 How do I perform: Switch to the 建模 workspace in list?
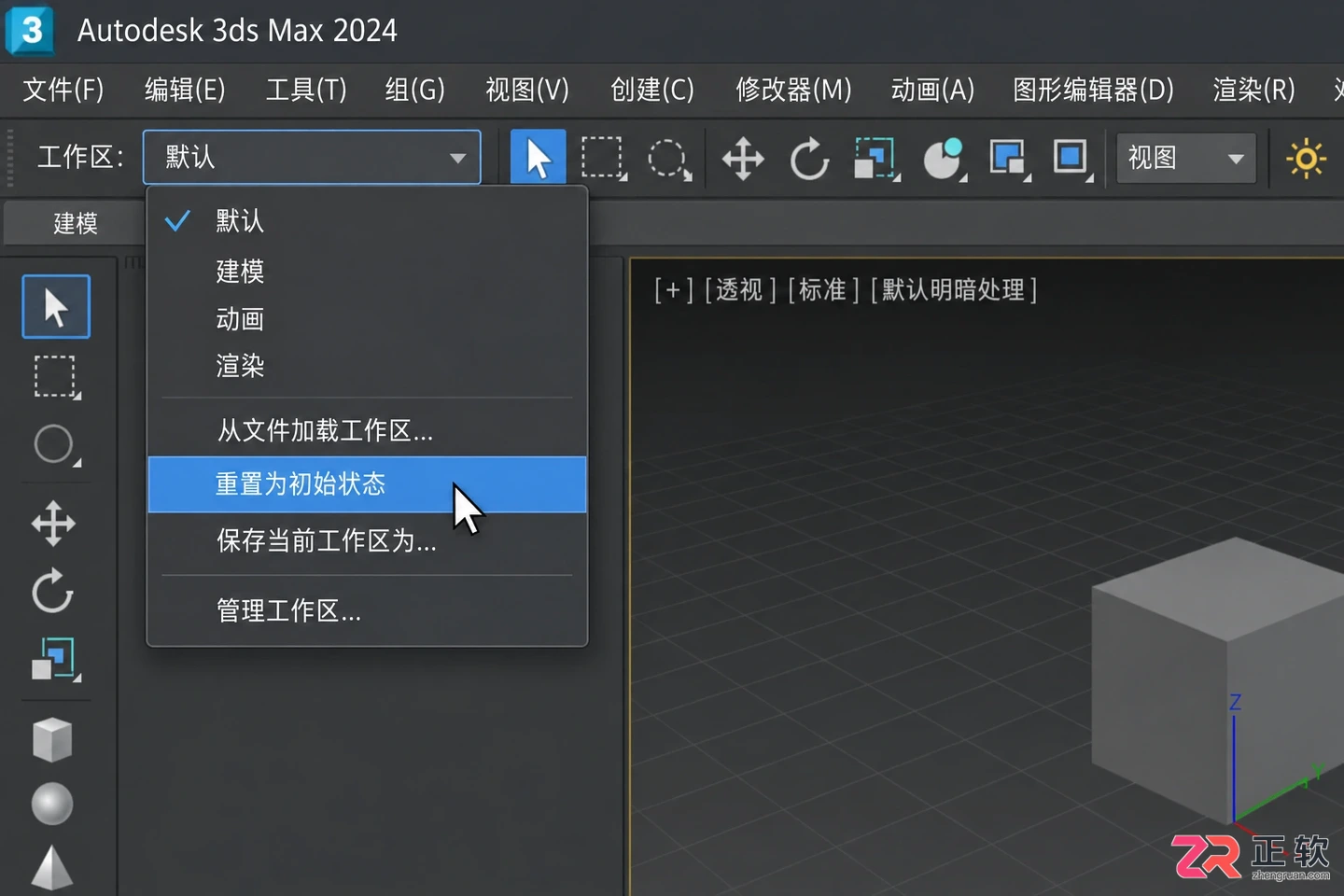(367, 272)
